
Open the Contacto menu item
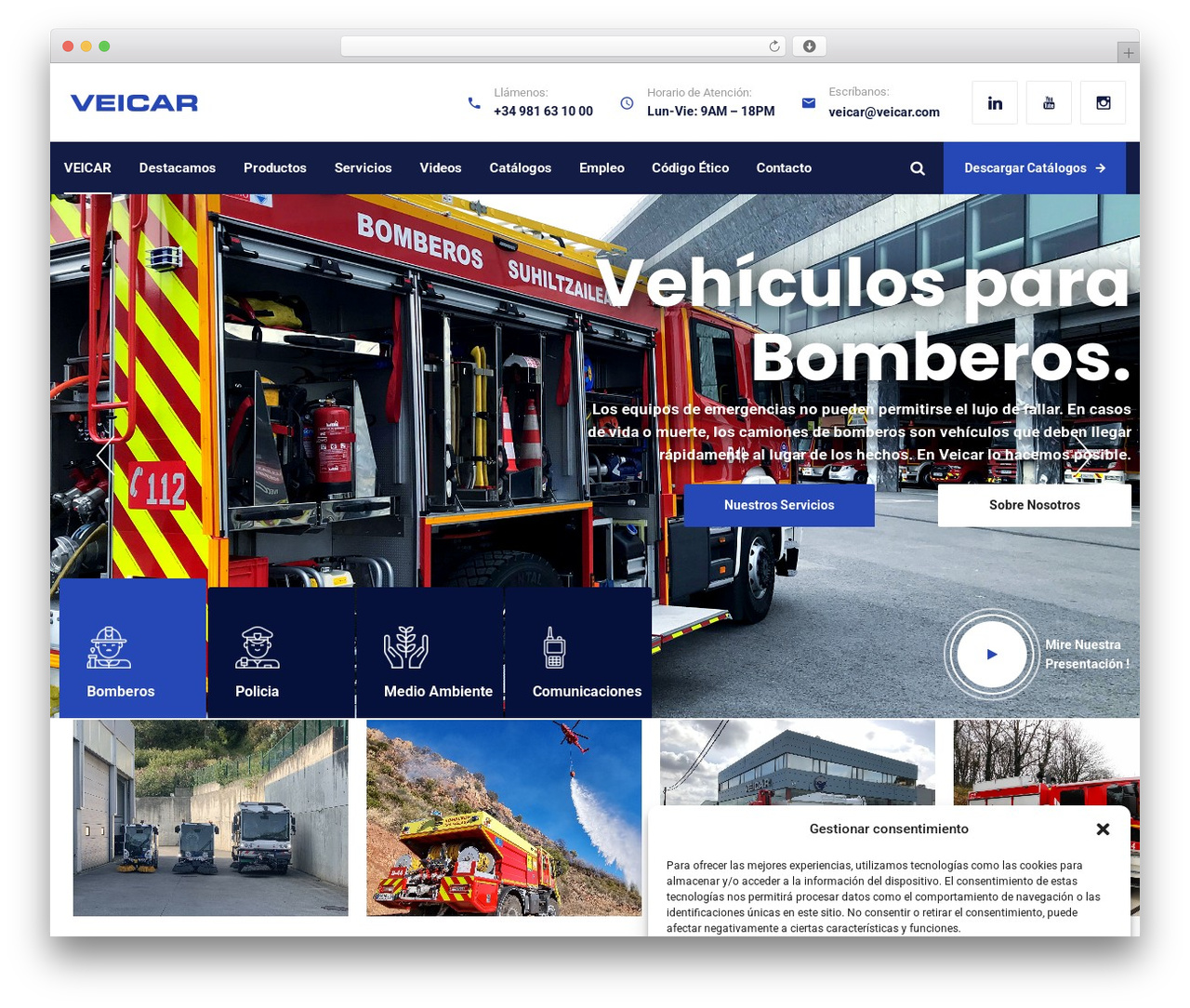(x=784, y=168)
